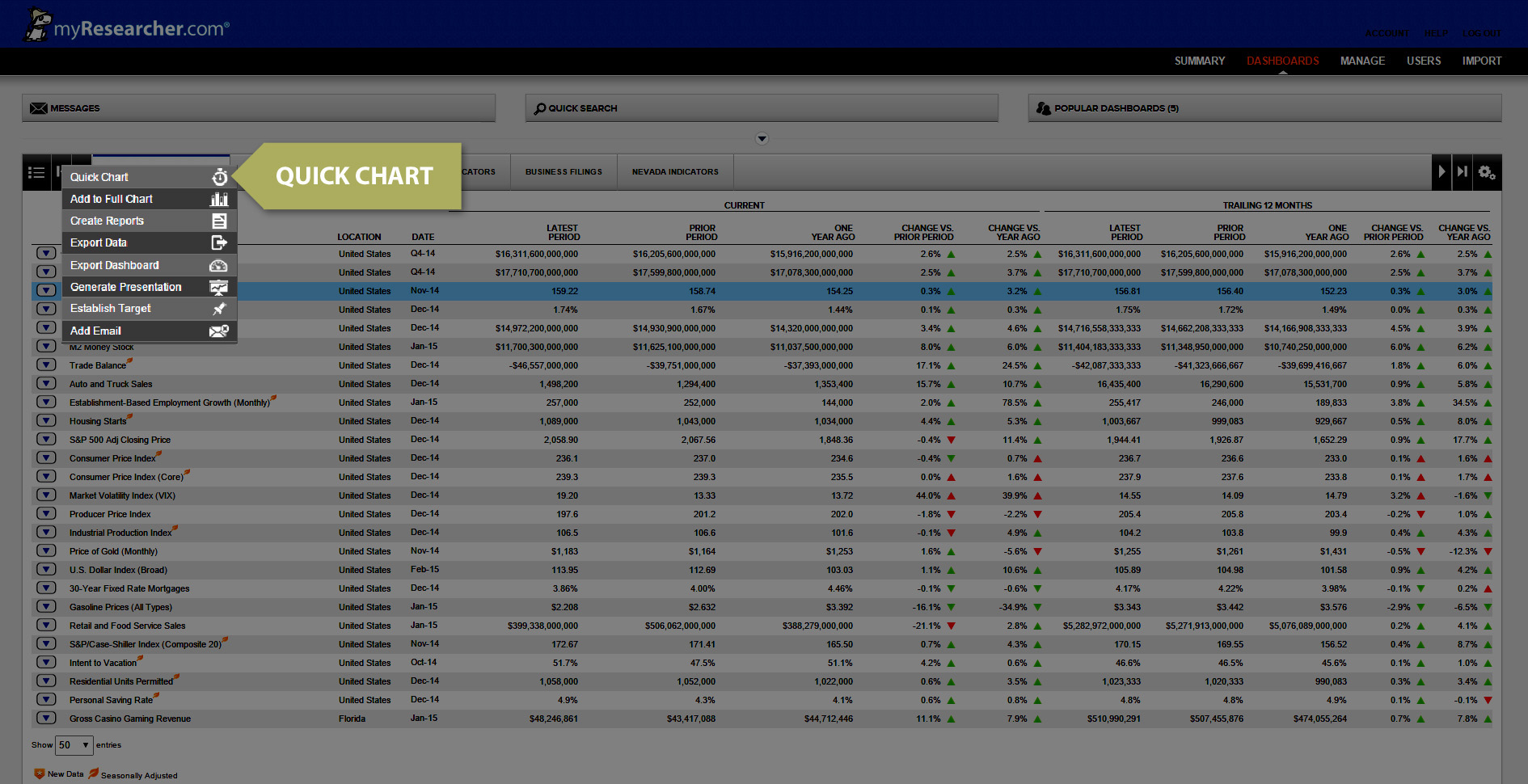Jump to last tab with skip icon

1462,171
